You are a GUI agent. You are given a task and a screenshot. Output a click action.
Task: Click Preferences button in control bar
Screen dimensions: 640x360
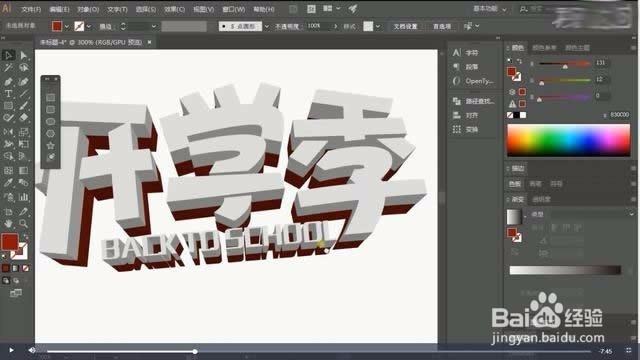442,27
